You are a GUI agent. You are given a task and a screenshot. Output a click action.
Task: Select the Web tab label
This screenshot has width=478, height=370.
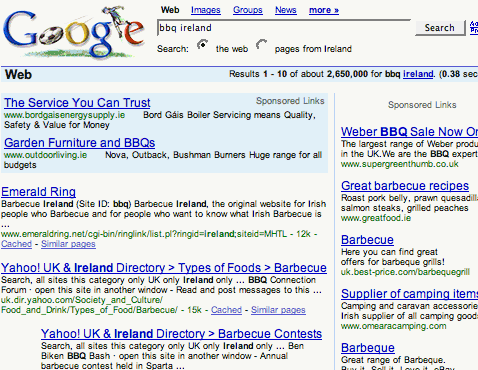[170, 10]
